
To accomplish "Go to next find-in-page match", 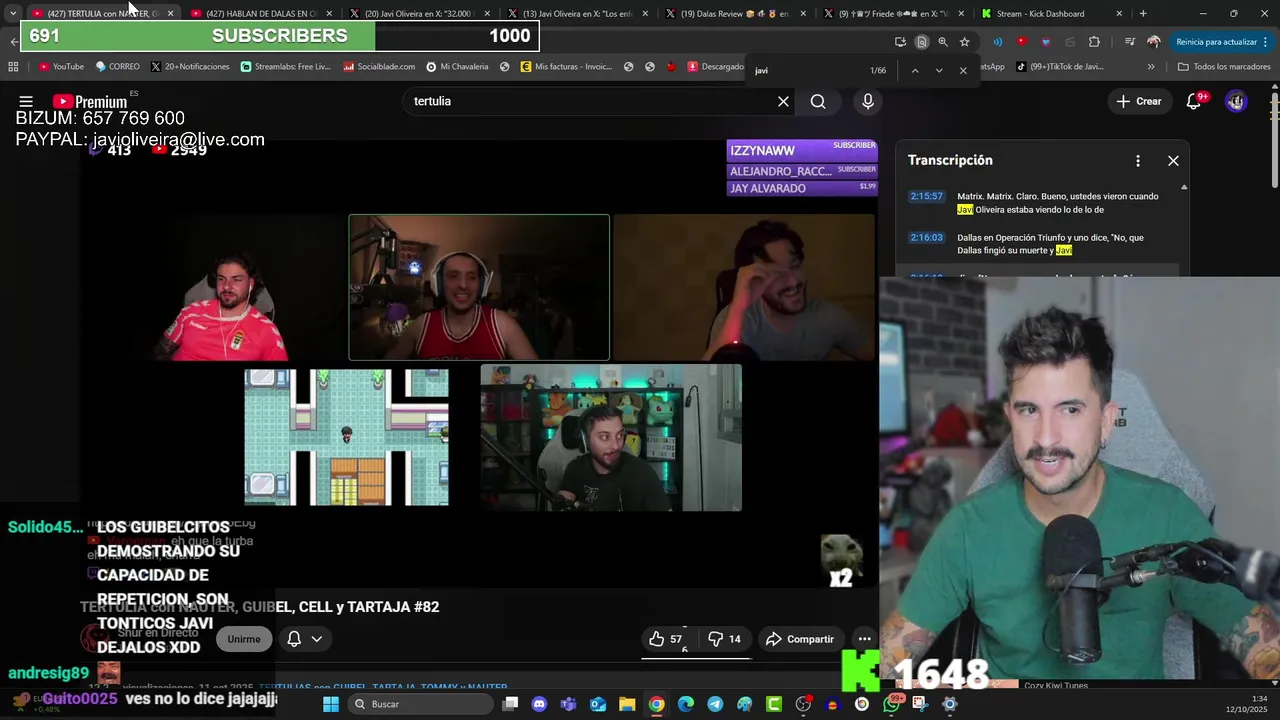I will (939, 70).
